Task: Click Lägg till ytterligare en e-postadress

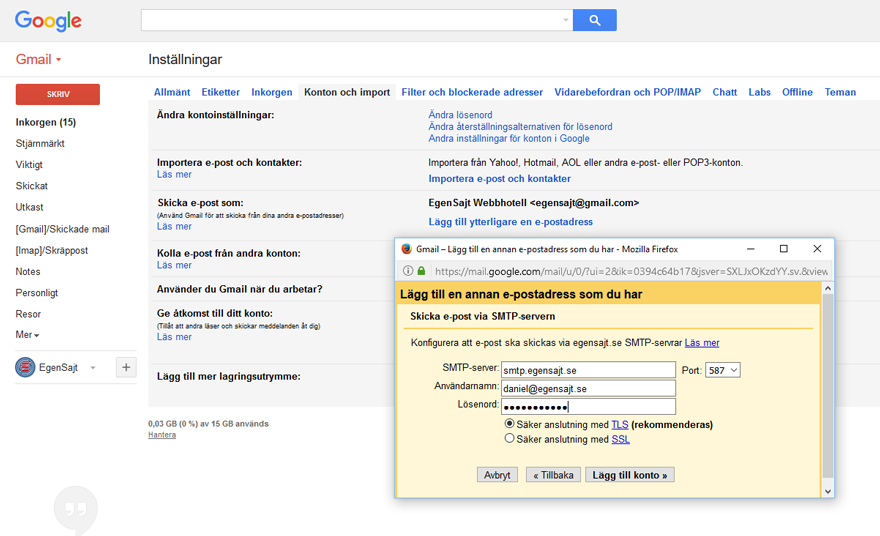Action: 511,222
